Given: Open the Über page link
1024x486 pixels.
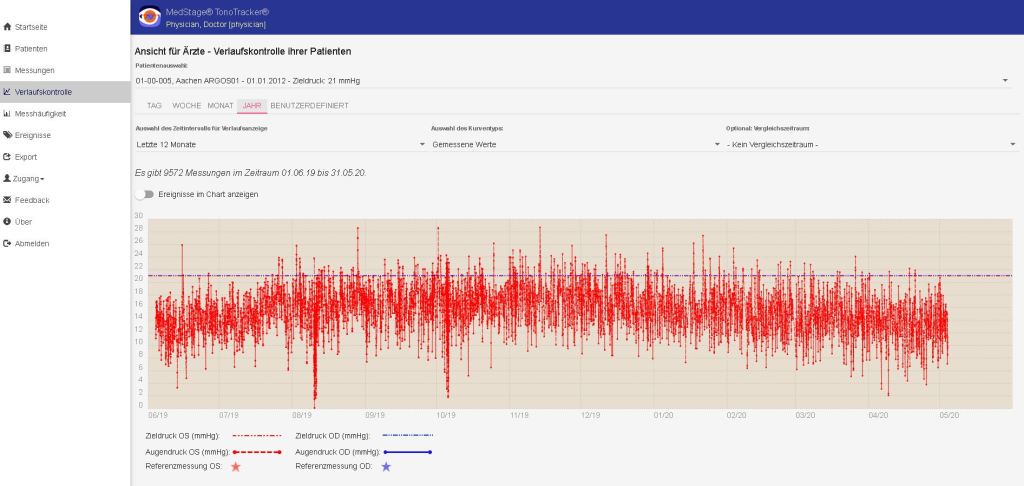Looking at the screenshot, I should click(23, 221).
